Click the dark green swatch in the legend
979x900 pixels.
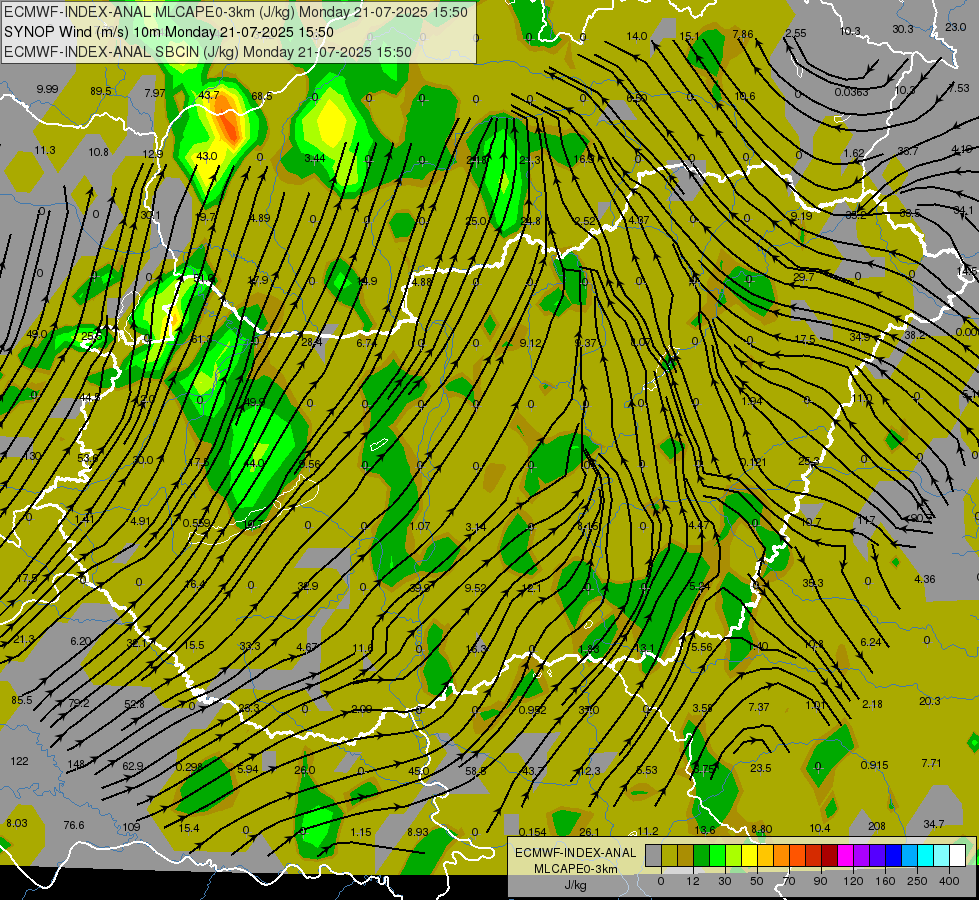(701, 855)
